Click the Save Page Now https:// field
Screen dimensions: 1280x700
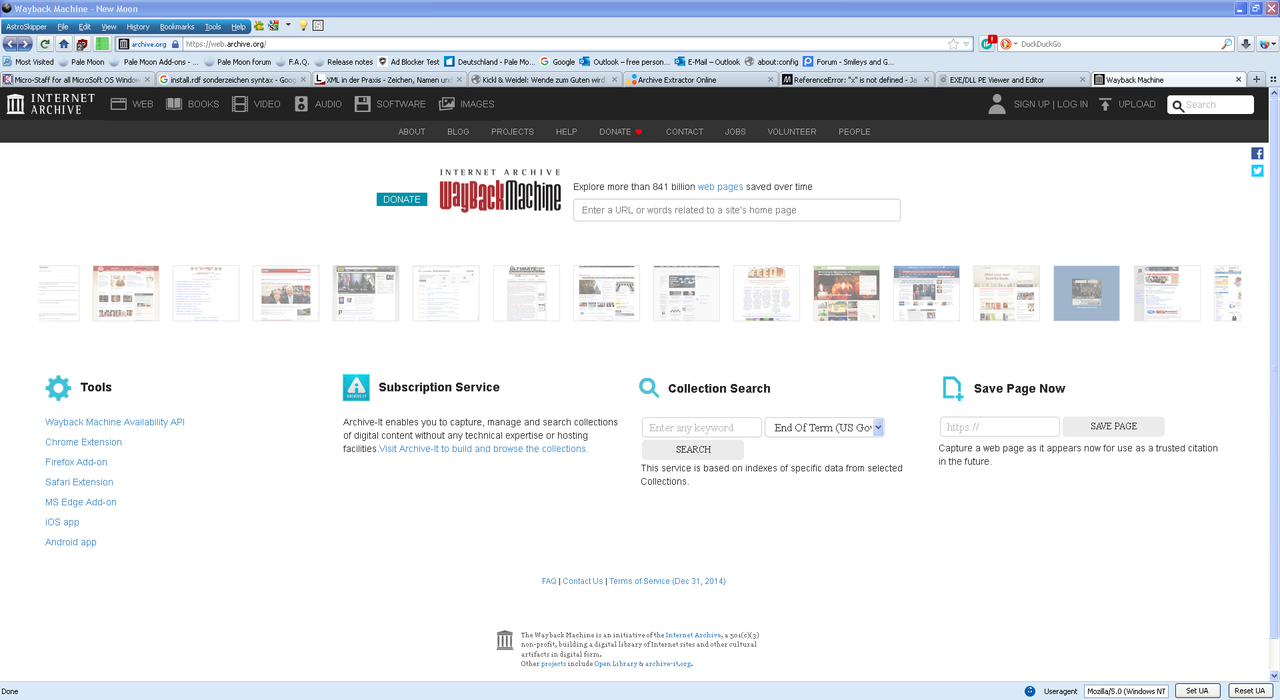[1000, 427]
